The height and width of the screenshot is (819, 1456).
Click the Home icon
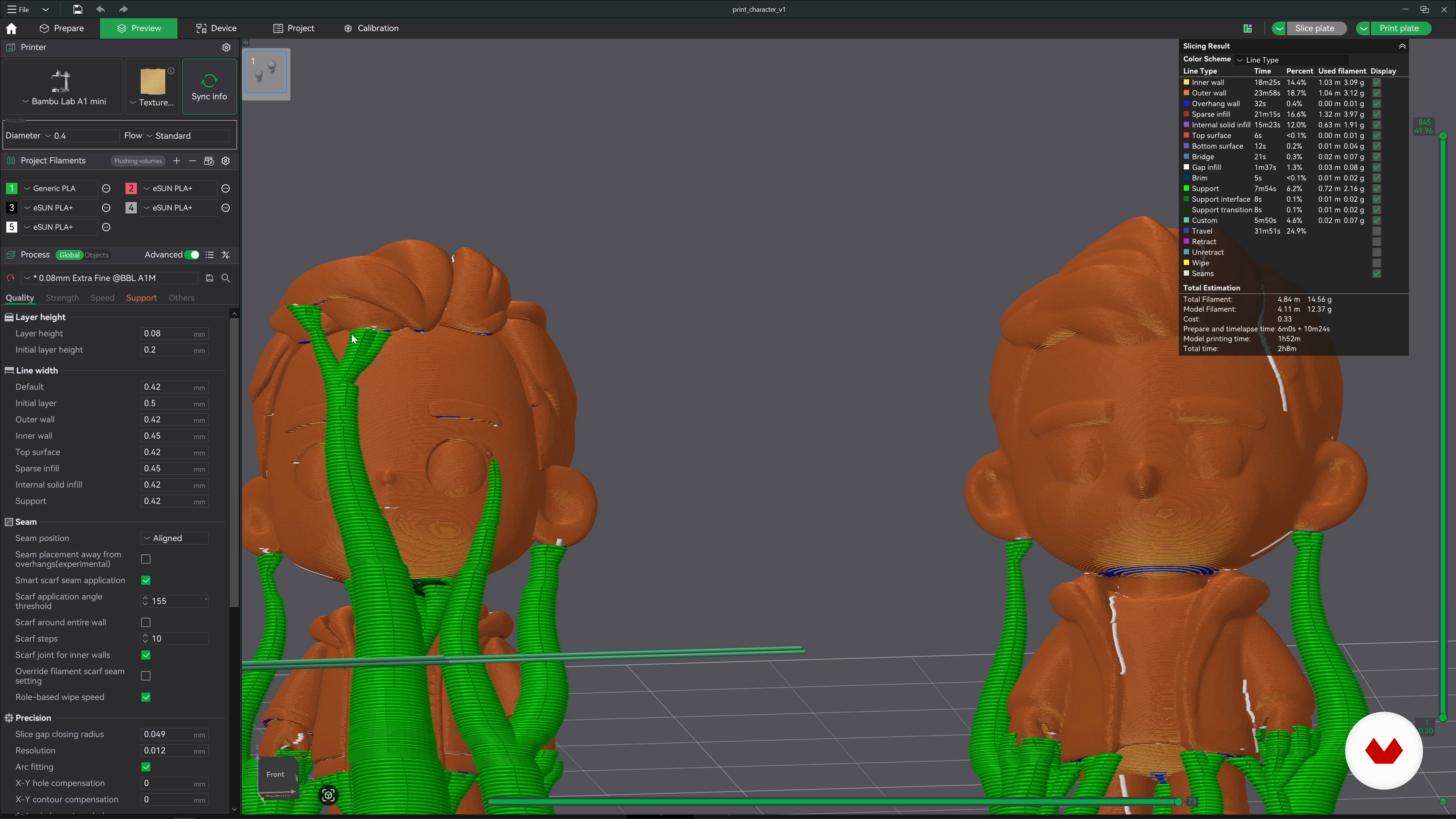click(11, 28)
